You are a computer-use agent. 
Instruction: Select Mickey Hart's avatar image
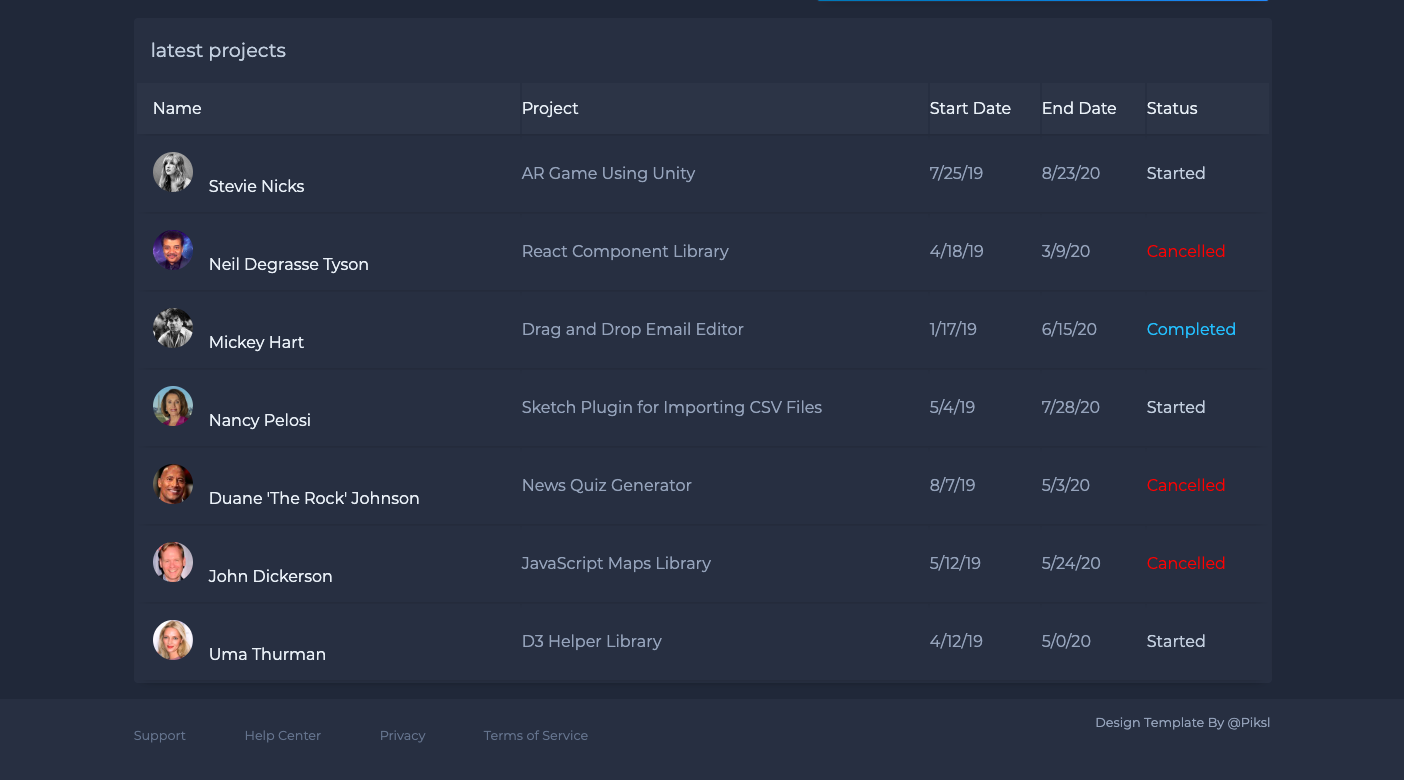coord(172,328)
